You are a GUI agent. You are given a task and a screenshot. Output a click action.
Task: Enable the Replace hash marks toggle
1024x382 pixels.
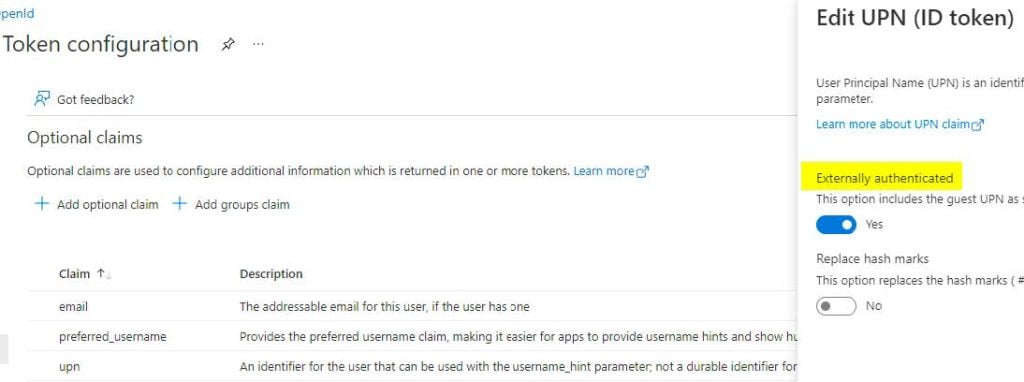[x=836, y=306]
